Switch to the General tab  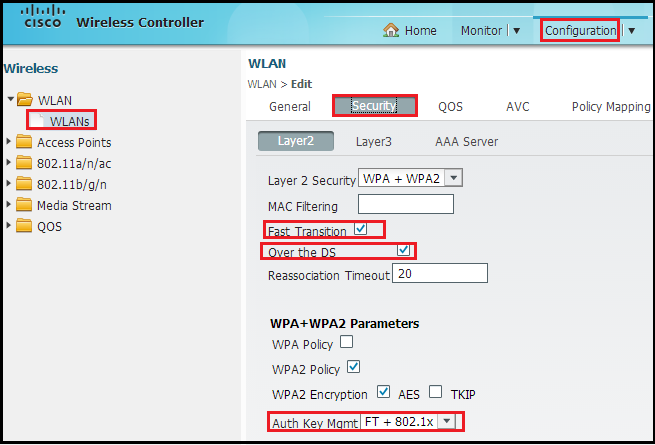click(290, 106)
